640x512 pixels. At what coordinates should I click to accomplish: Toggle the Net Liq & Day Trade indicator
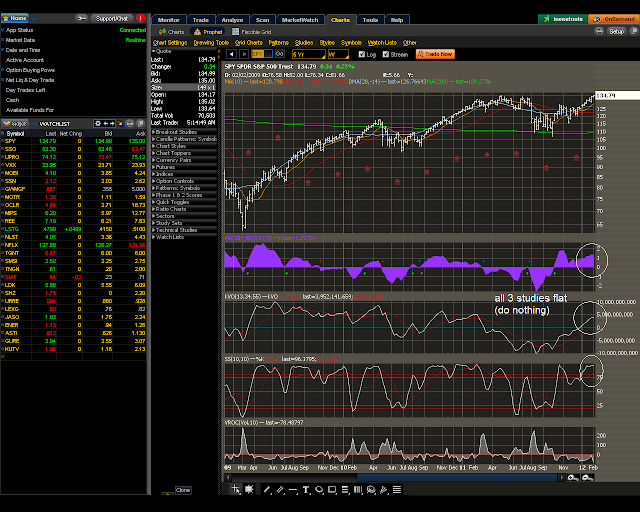3,80
